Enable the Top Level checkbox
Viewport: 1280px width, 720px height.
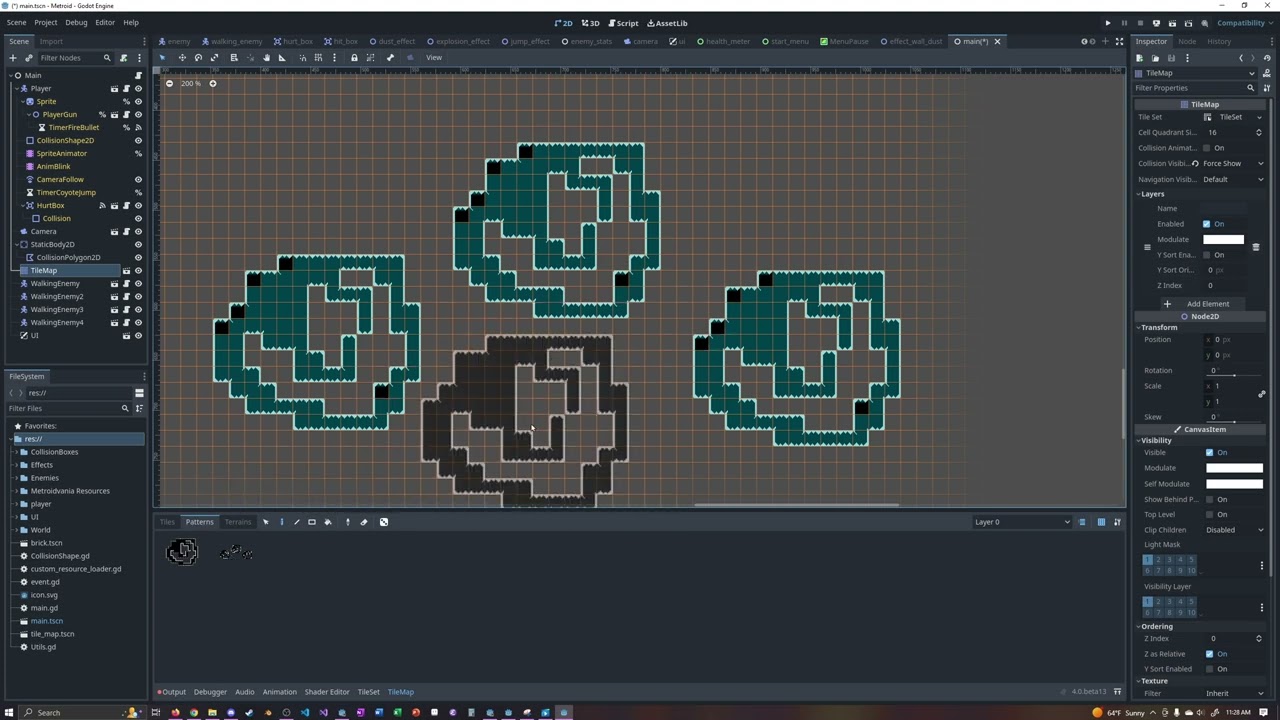pos(1210,514)
